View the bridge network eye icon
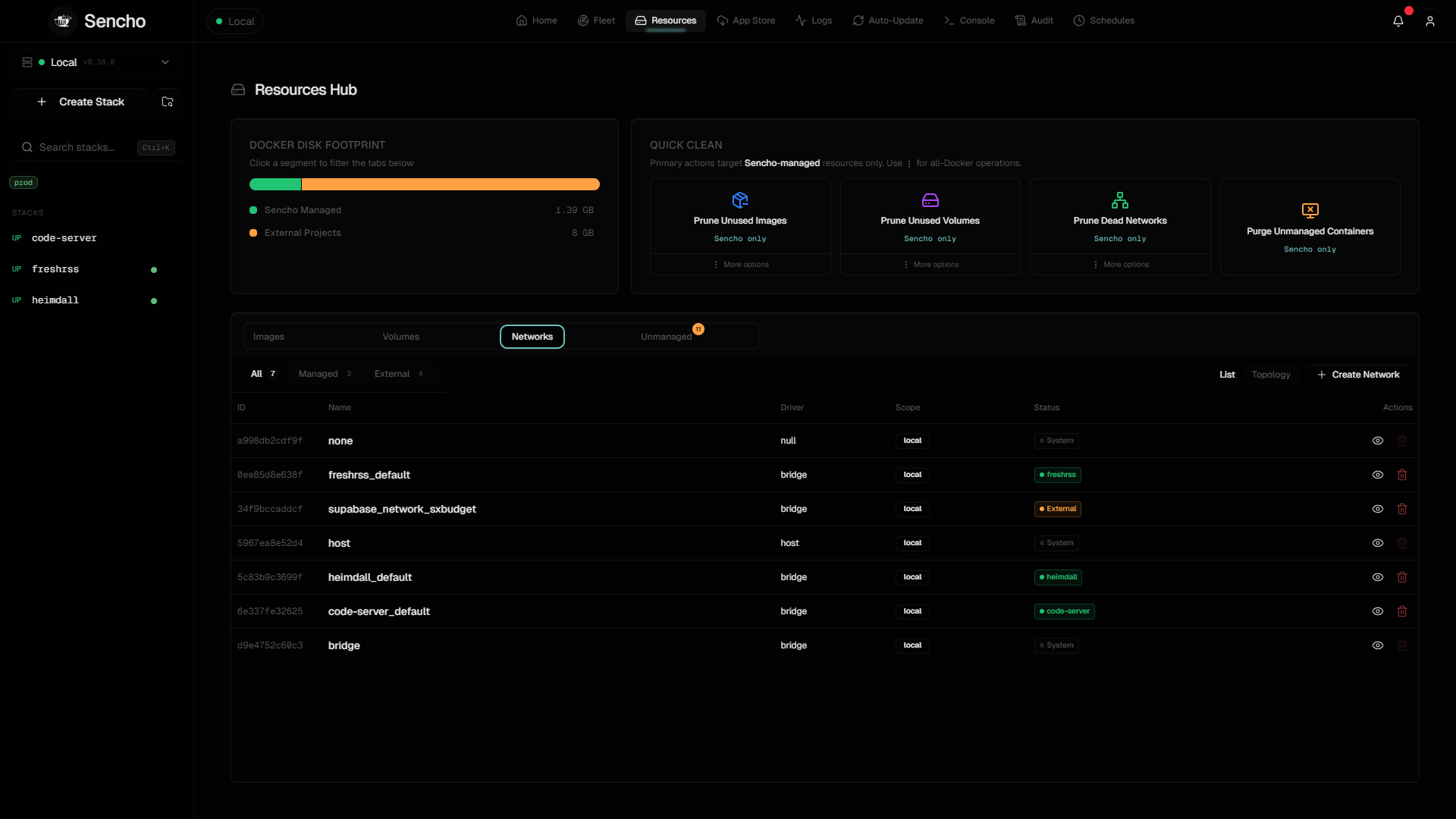 tap(1378, 645)
